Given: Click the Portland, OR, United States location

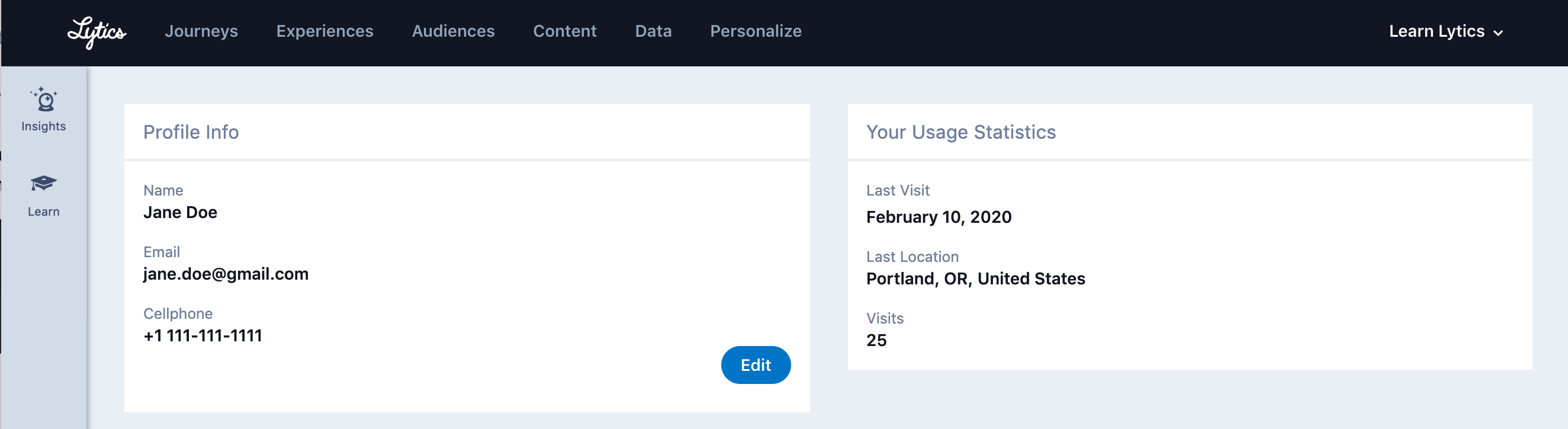Looking at the screenshot, I should click(975, 278).
